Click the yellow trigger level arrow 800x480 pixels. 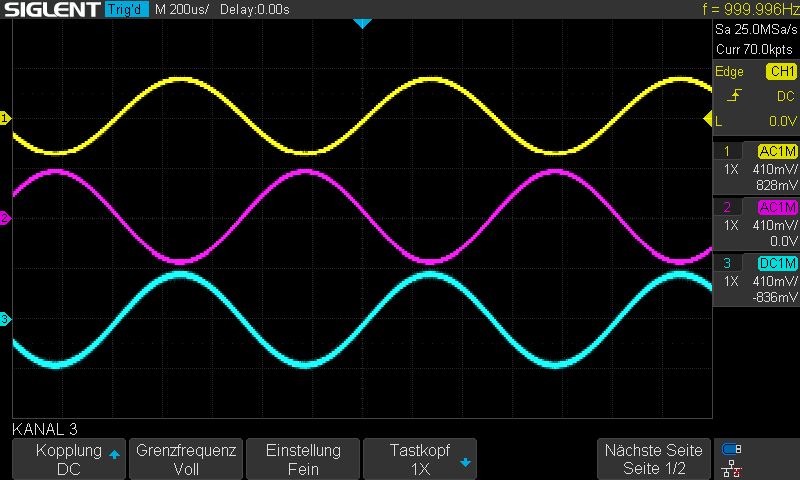pyautogui.click(x=708, y=120)
